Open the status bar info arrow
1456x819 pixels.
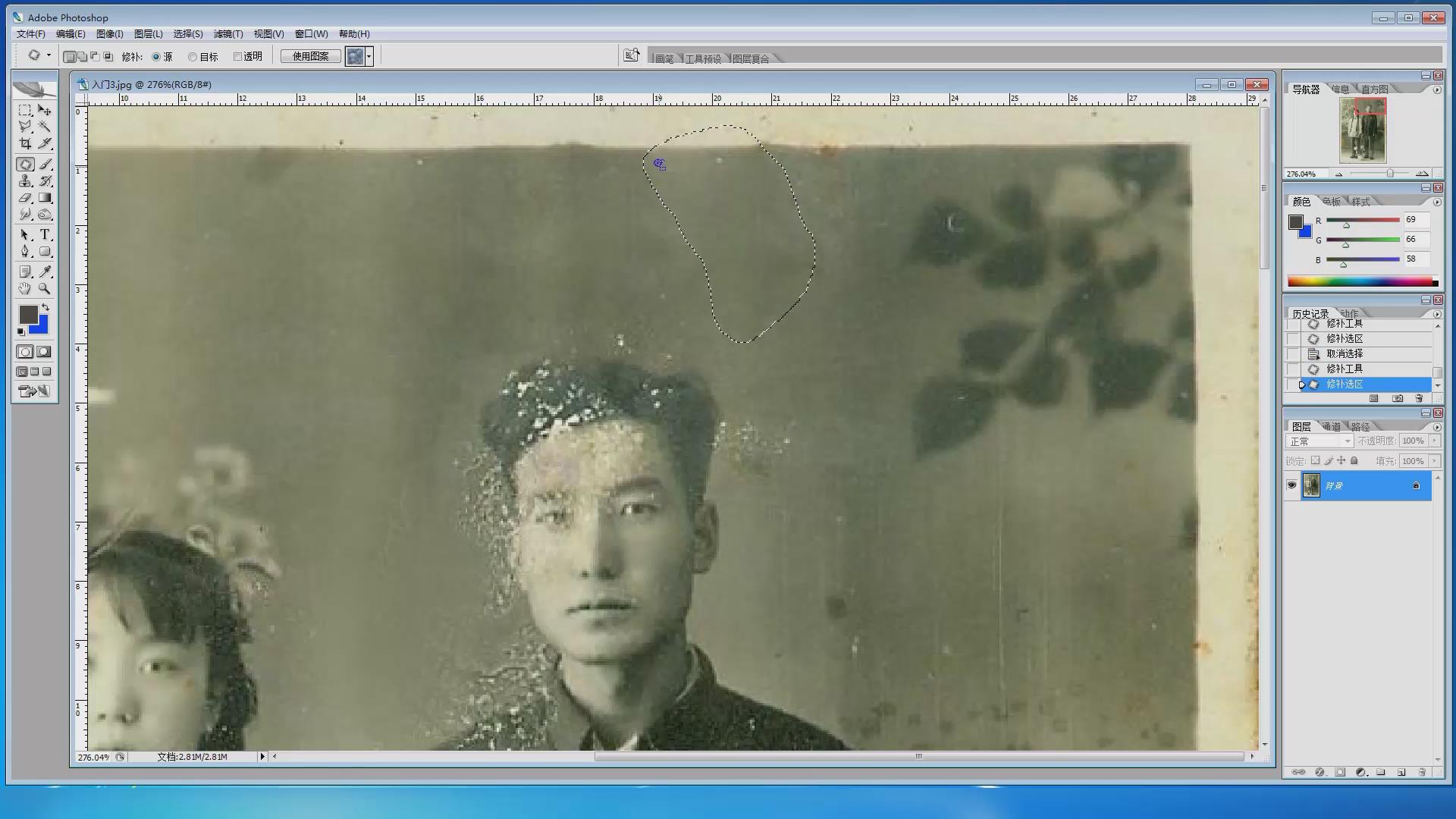[x=262, y=756]
